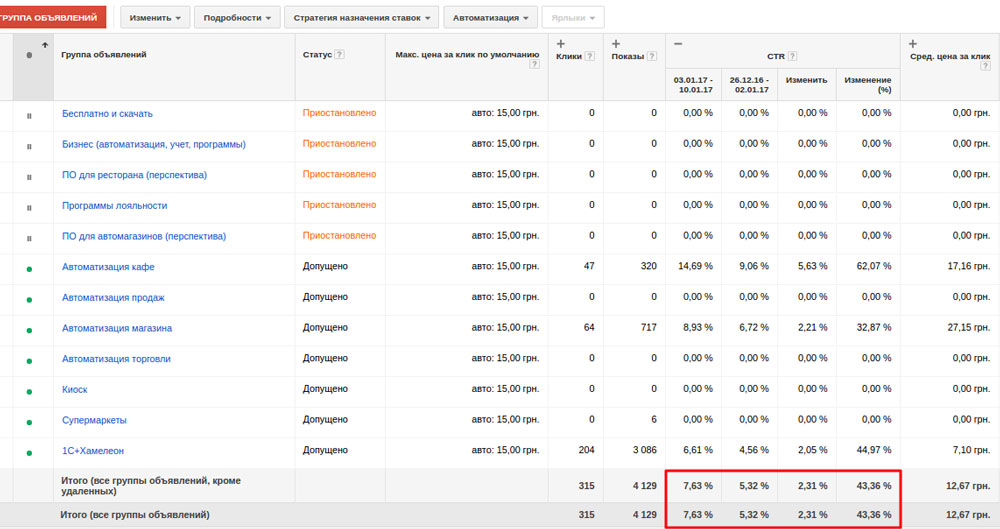This screenshot has width=1000, height=529.
Task: Sort by '26.12.16 - 02.01.17' CTR column
Action: [x=749, y=85]
